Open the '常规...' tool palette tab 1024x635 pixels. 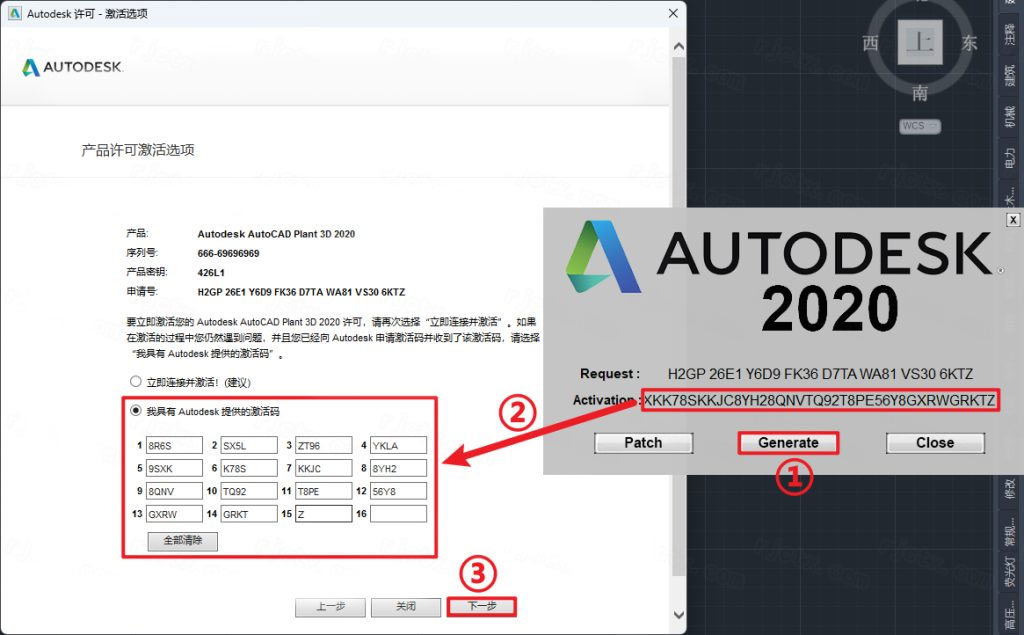[1010, 532]
